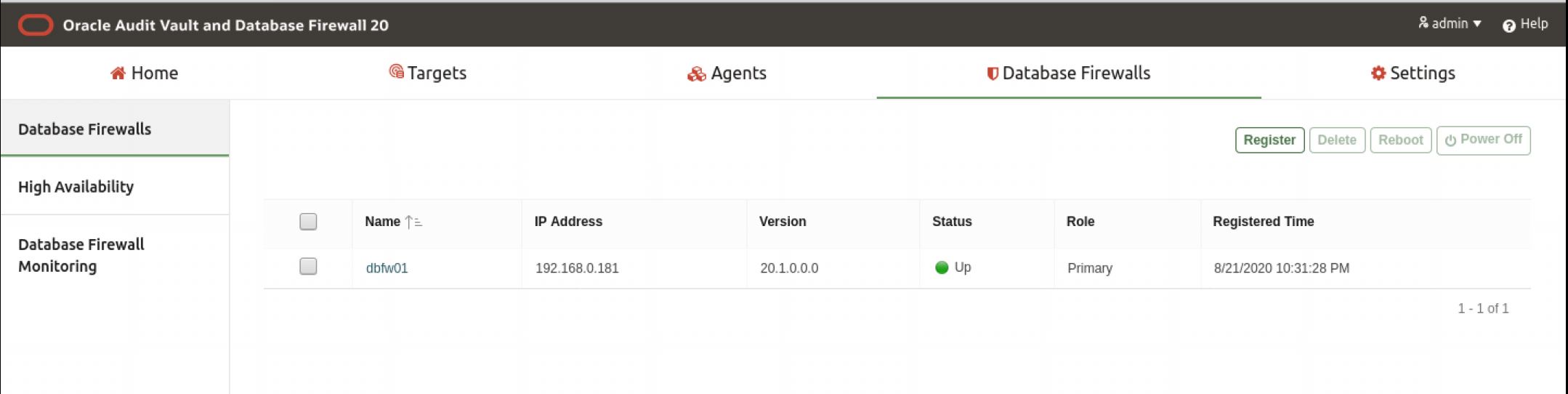
Task: Click the Help question mark icon
Action: tap(1508, 25)
